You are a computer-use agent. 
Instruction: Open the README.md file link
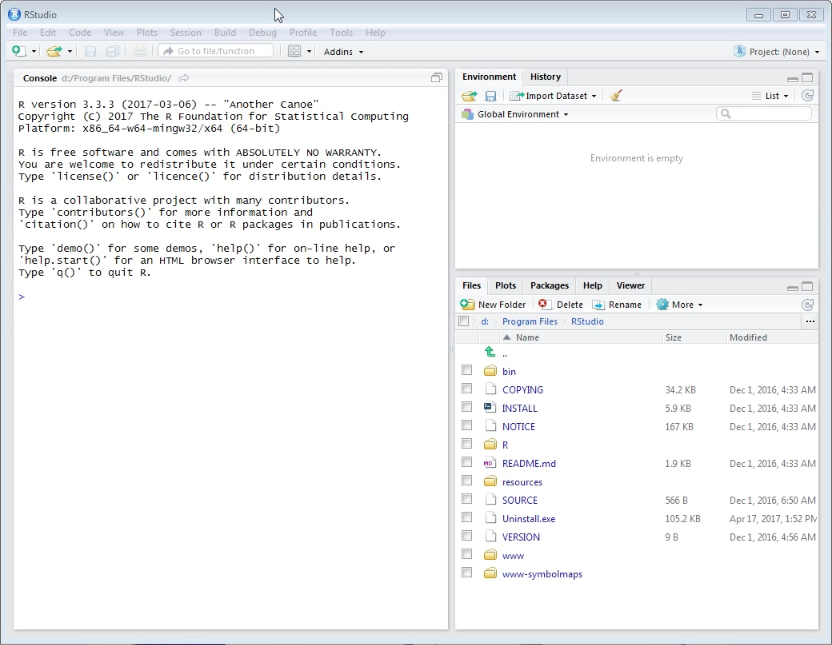[529, 464]
